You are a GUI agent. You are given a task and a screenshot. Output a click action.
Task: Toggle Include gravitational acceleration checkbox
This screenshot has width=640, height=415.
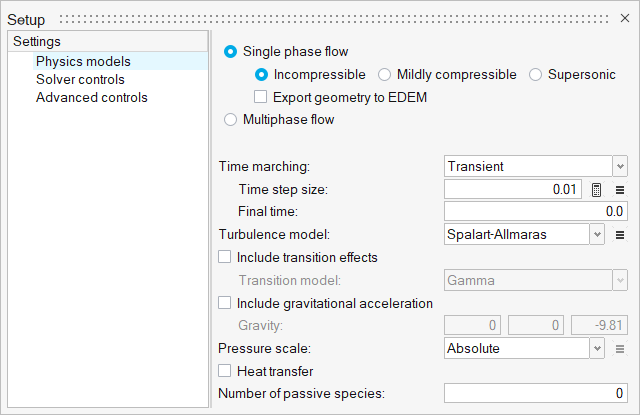[x=224, y=303]
